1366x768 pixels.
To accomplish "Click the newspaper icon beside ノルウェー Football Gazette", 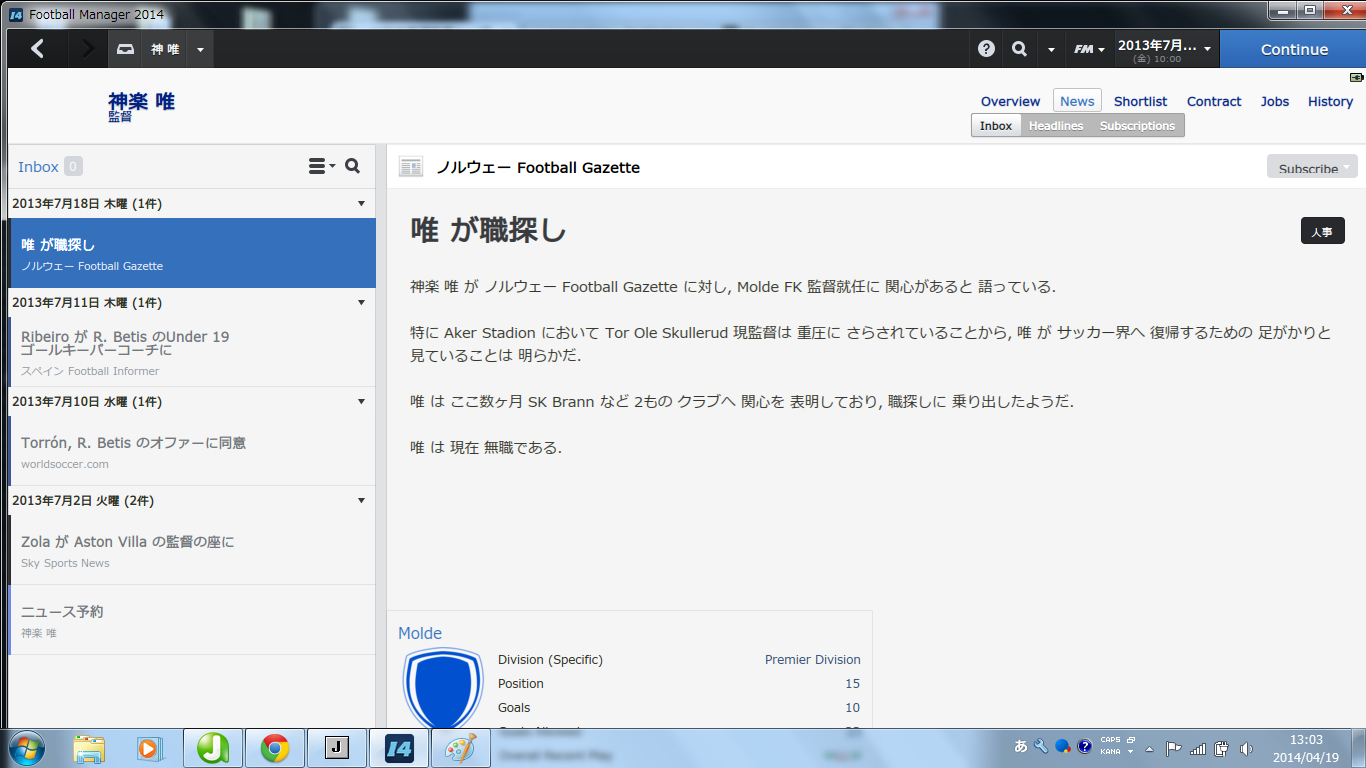I will (x=410, y=167).
